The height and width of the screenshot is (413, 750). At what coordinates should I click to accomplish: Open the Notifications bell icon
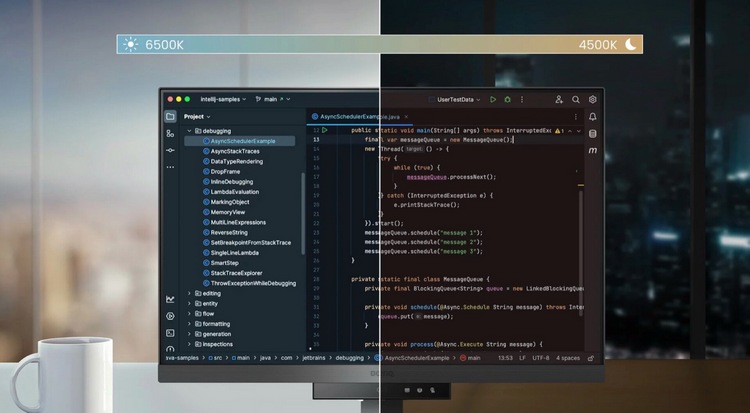(x=592, y=116)
